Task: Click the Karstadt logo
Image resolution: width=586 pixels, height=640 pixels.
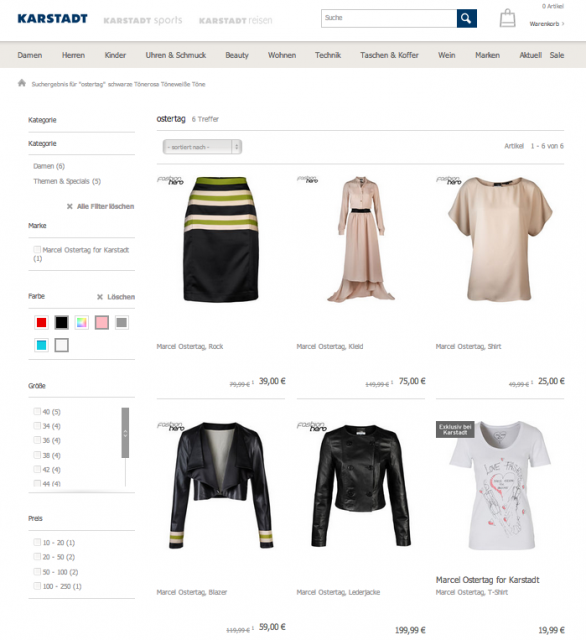Action: click(x=52, y=19)
